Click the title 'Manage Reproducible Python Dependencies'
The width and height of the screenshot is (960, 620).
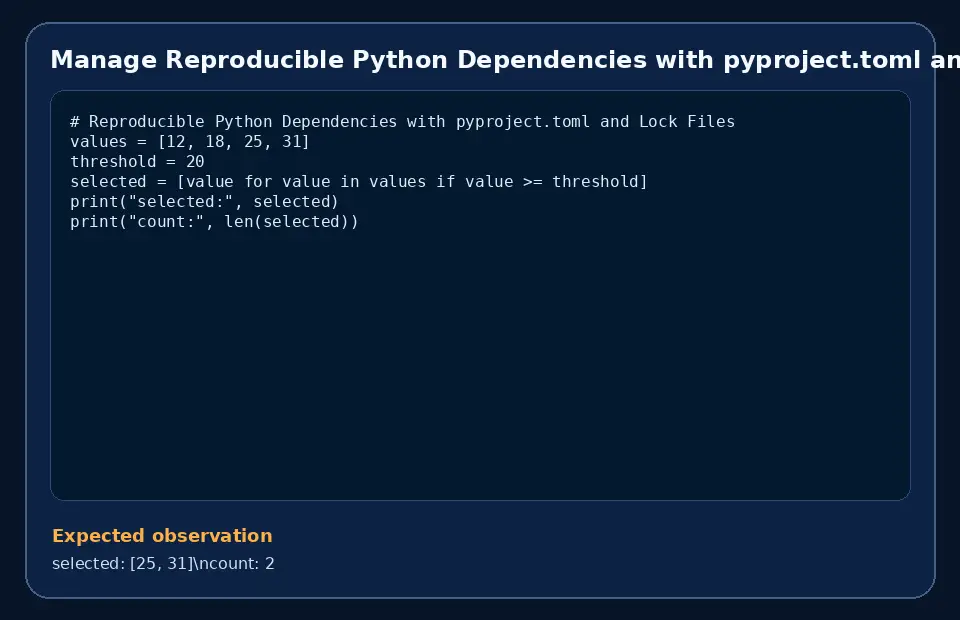(505, 60)
